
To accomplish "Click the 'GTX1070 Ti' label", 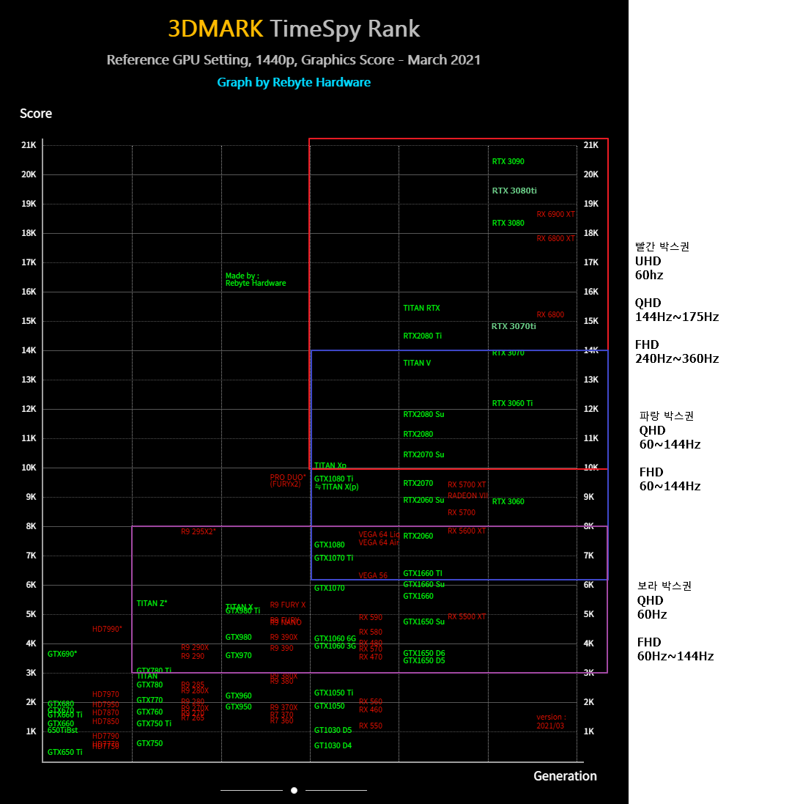I will [x=334, y=558].
